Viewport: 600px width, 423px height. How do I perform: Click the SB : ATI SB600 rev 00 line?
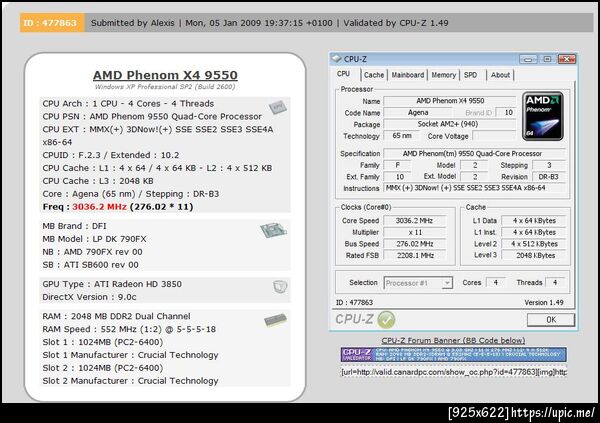tap(91, 265)
